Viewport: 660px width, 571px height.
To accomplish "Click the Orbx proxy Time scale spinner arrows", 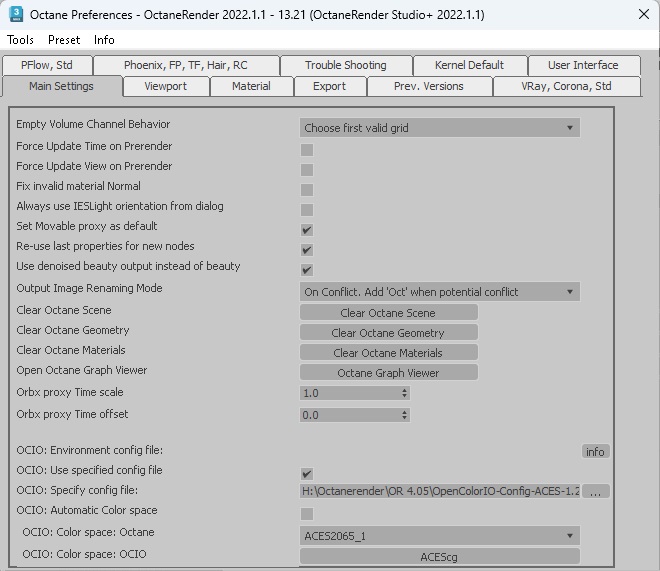I will [x=404, y=393].
